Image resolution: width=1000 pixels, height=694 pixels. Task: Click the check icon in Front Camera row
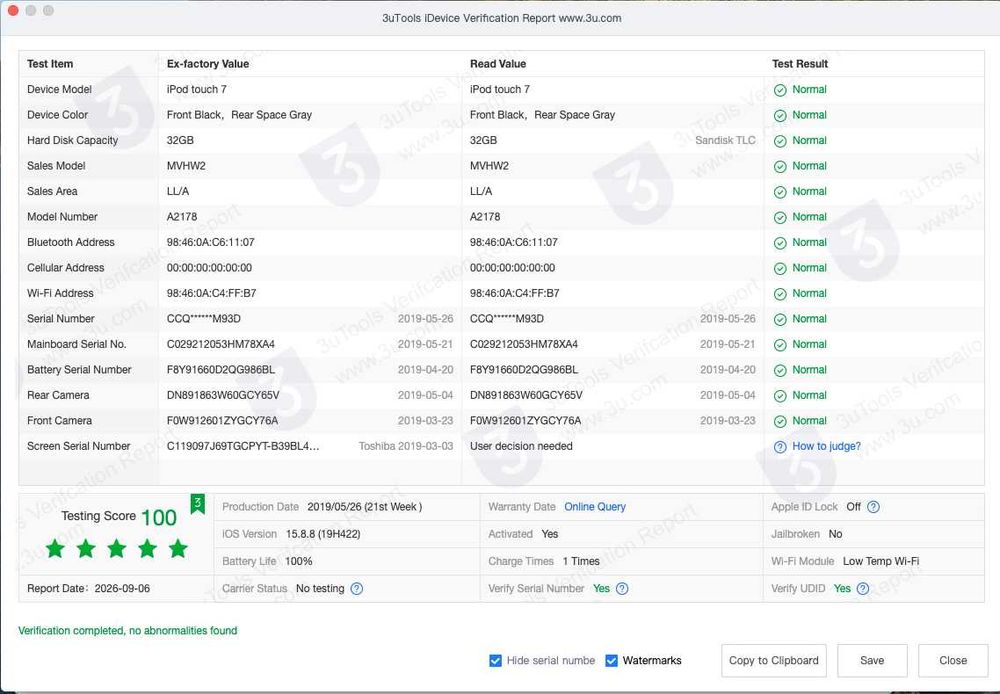(780, 422)
